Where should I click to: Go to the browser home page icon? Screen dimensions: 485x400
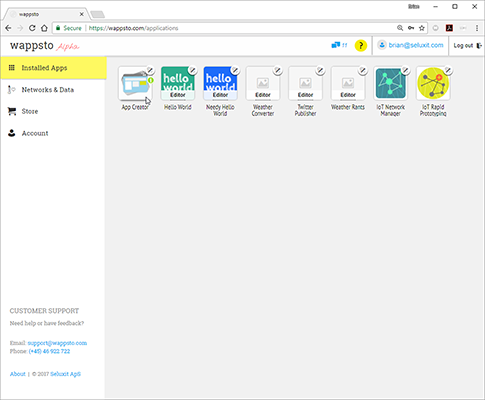pyautogui.click(x=44, y=28)
